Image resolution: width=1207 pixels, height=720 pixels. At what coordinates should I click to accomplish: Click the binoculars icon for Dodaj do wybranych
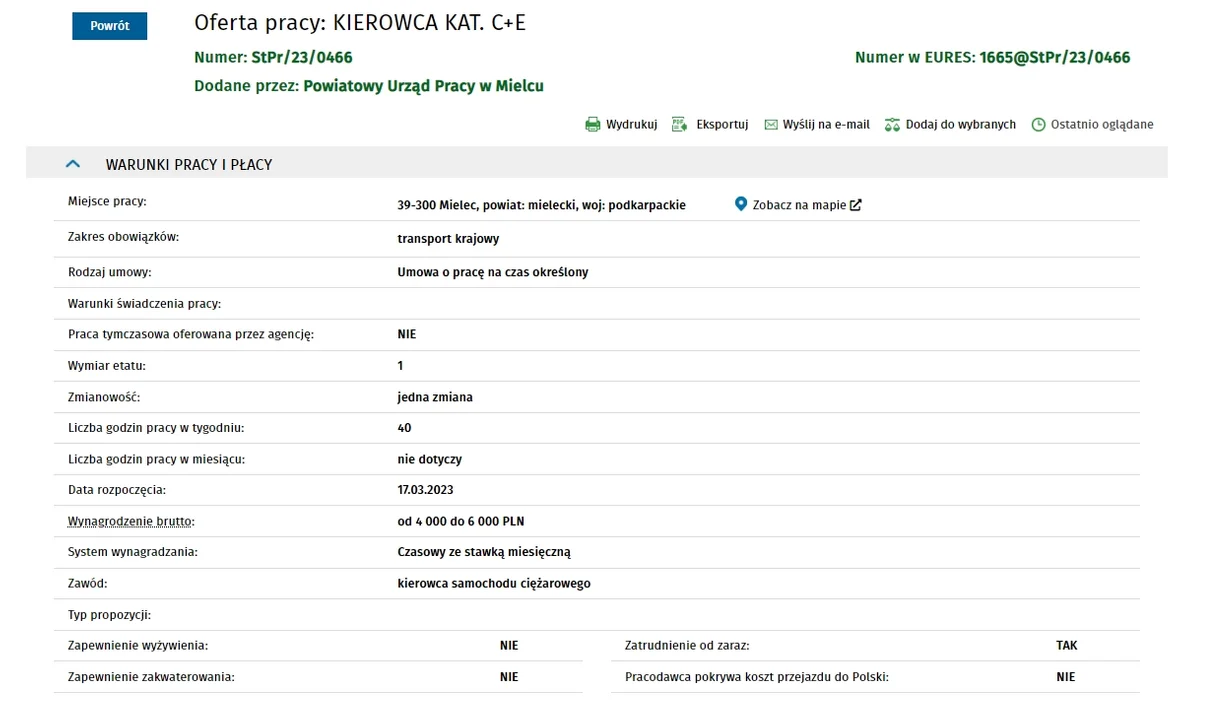point(892,125)
